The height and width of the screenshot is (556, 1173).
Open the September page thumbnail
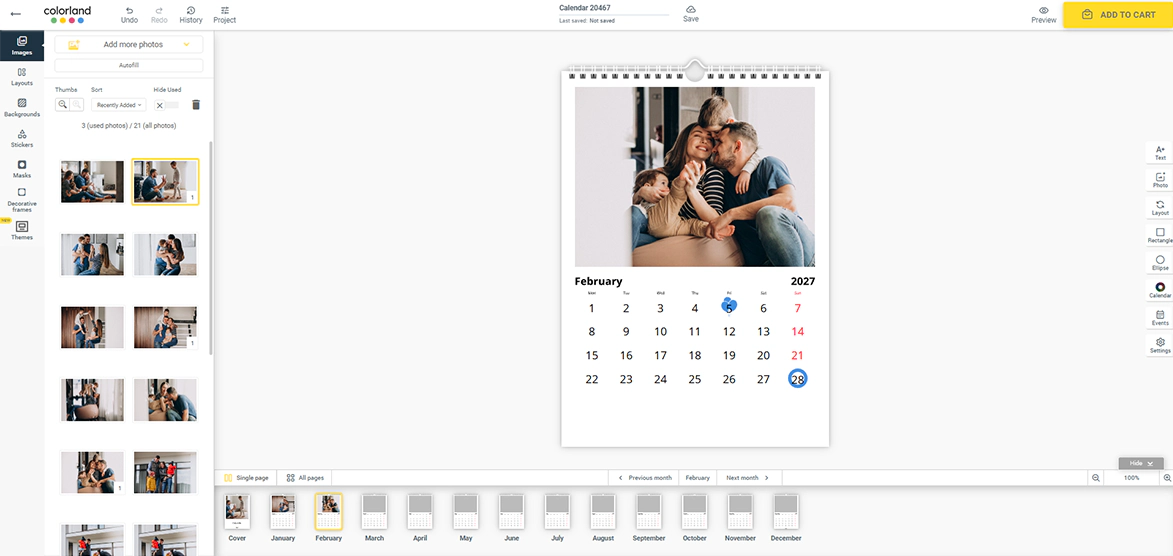click(649, 513)
